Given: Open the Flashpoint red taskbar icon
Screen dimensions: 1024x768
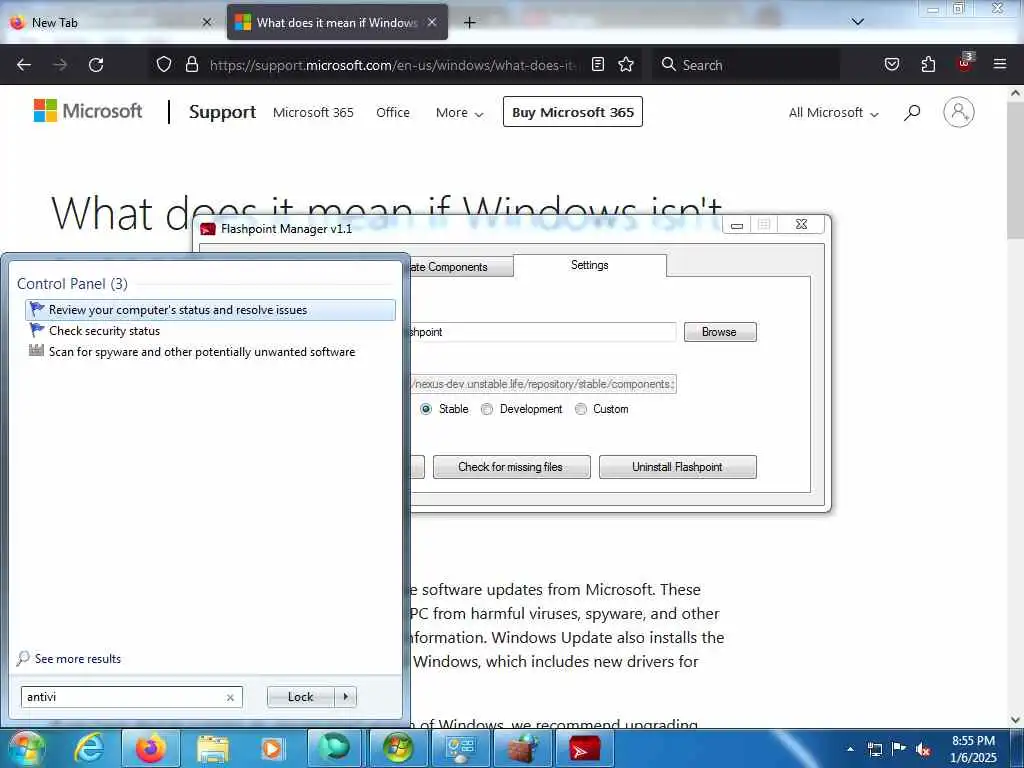Looking at the screenshot, I should [583, 748].
